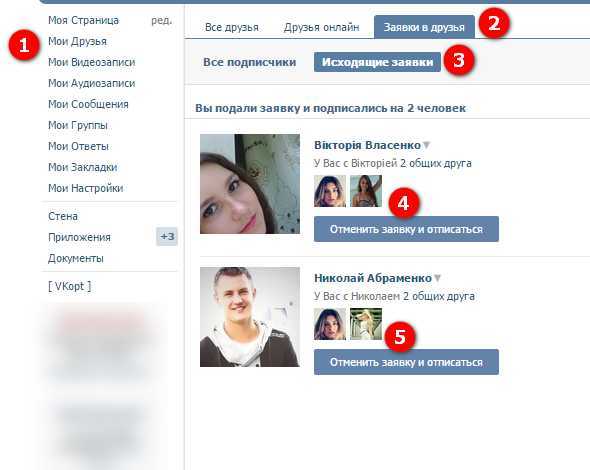The width and height of the screenshot is (590, 470).
Task: Open second mutual friend avatar of Вікторія
Action: pos(366,191)
